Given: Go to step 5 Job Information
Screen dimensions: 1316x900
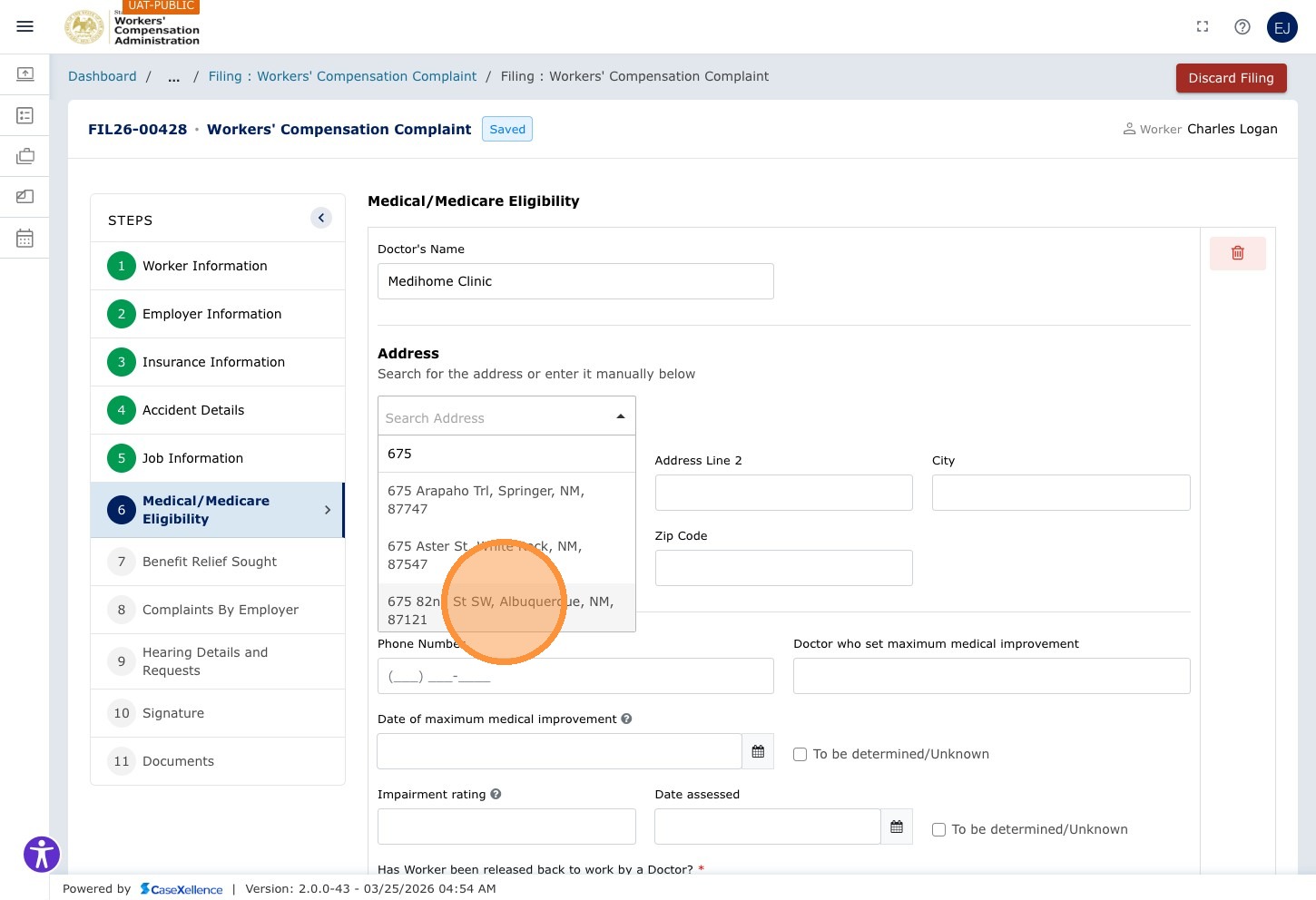Looking at the screenshot, I should tap(218, 458).
